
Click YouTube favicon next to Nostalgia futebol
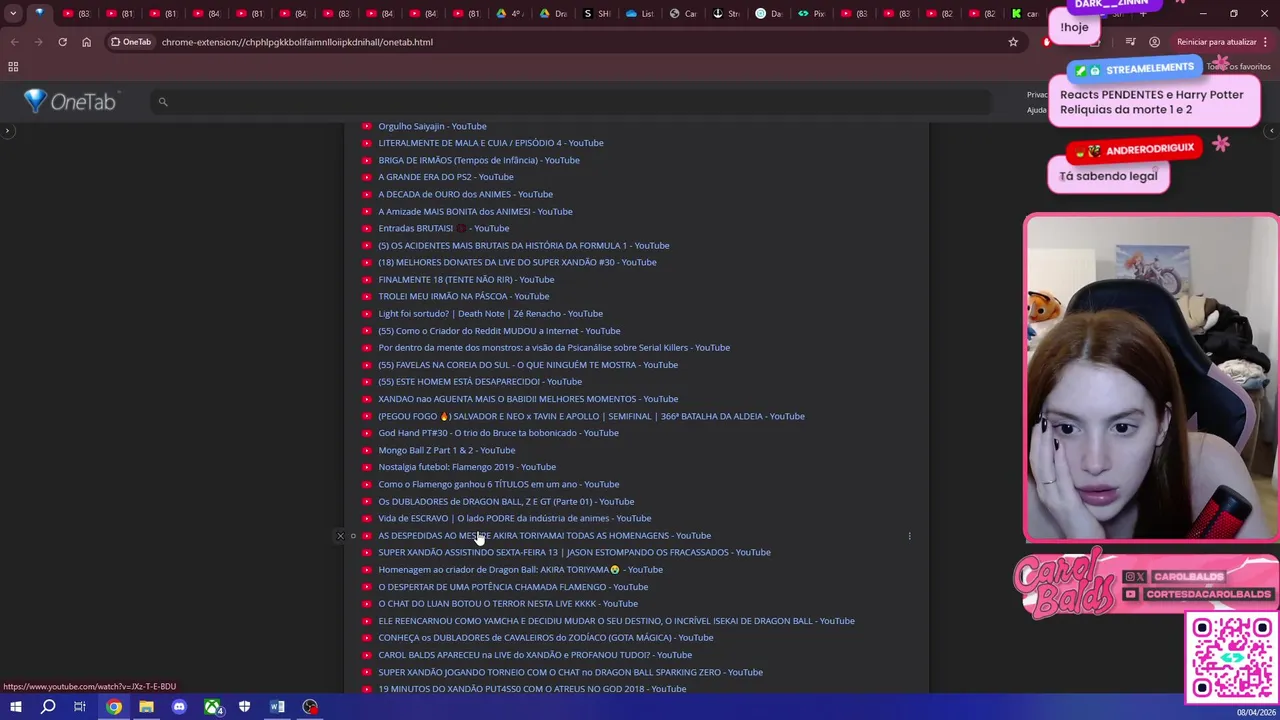pos(366,467)
